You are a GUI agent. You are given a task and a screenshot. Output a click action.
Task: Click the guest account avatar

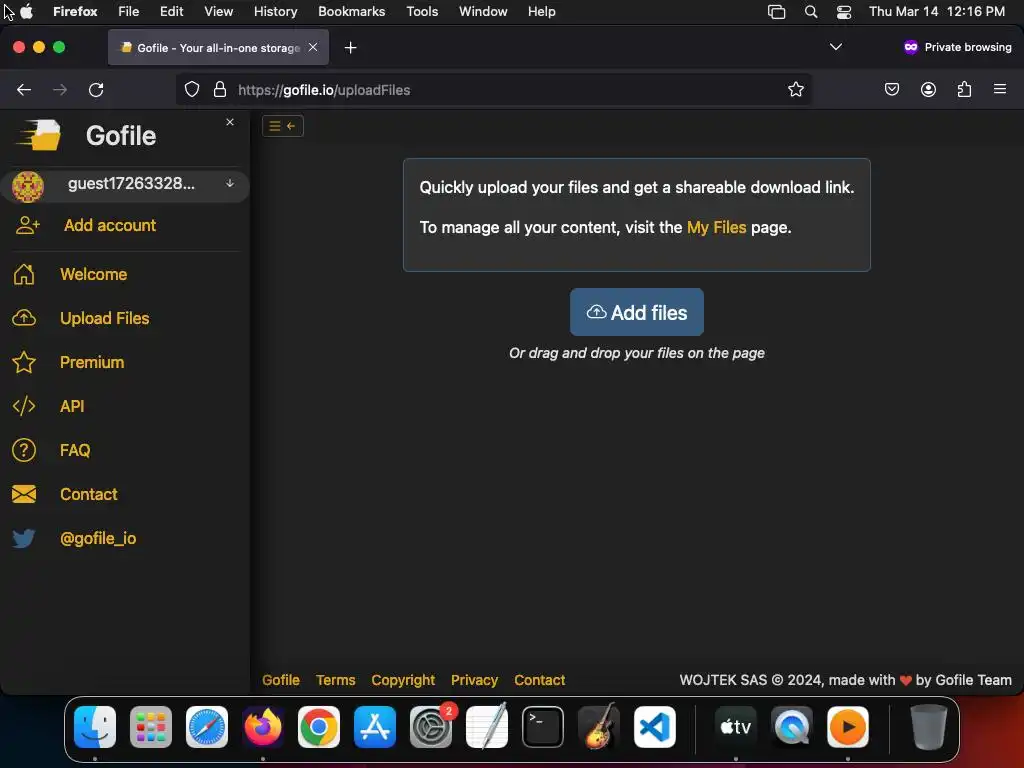(x=28, y=186)
